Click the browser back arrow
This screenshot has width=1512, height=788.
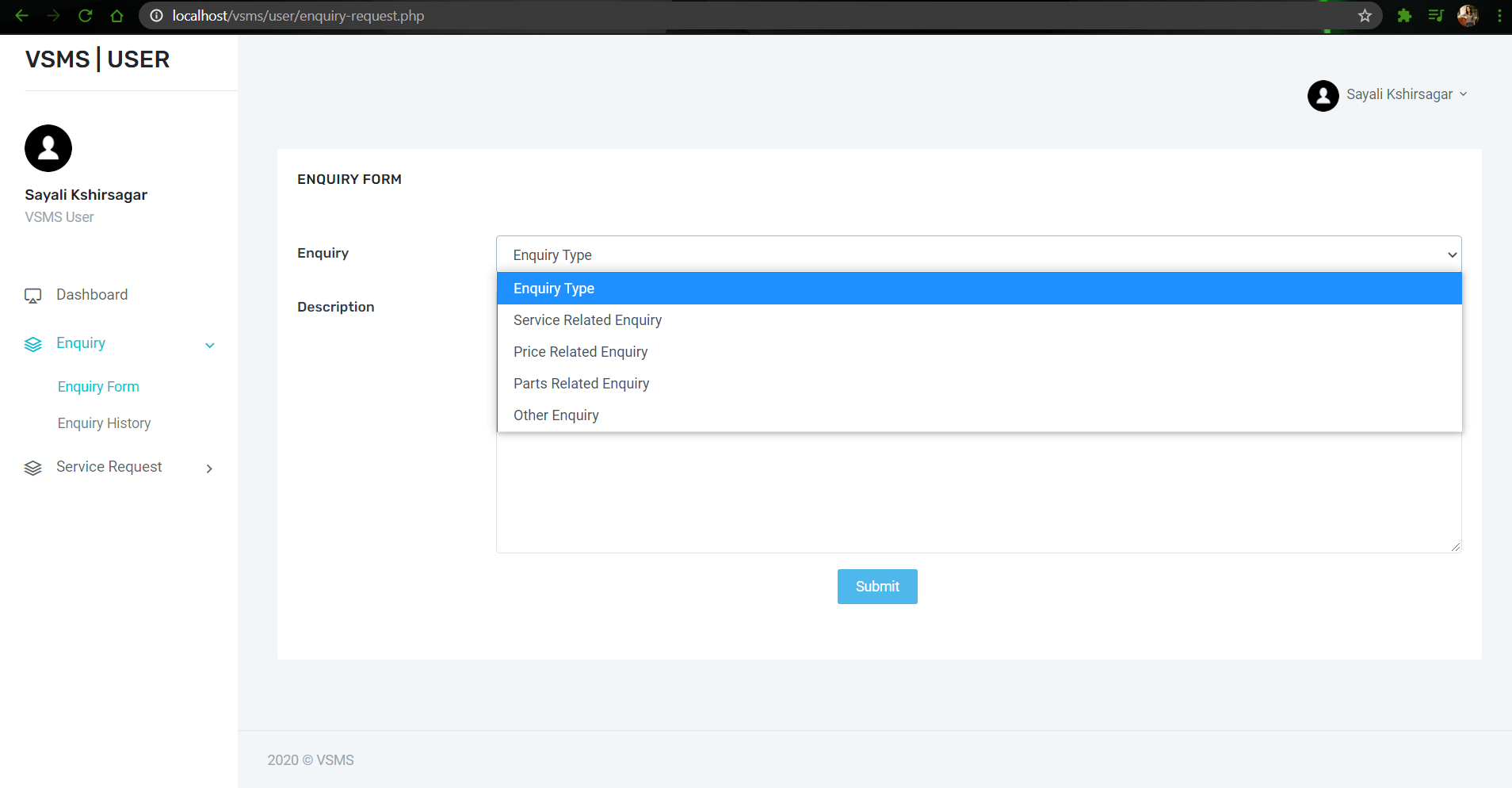pyautogui.click(x=21, y=16)
